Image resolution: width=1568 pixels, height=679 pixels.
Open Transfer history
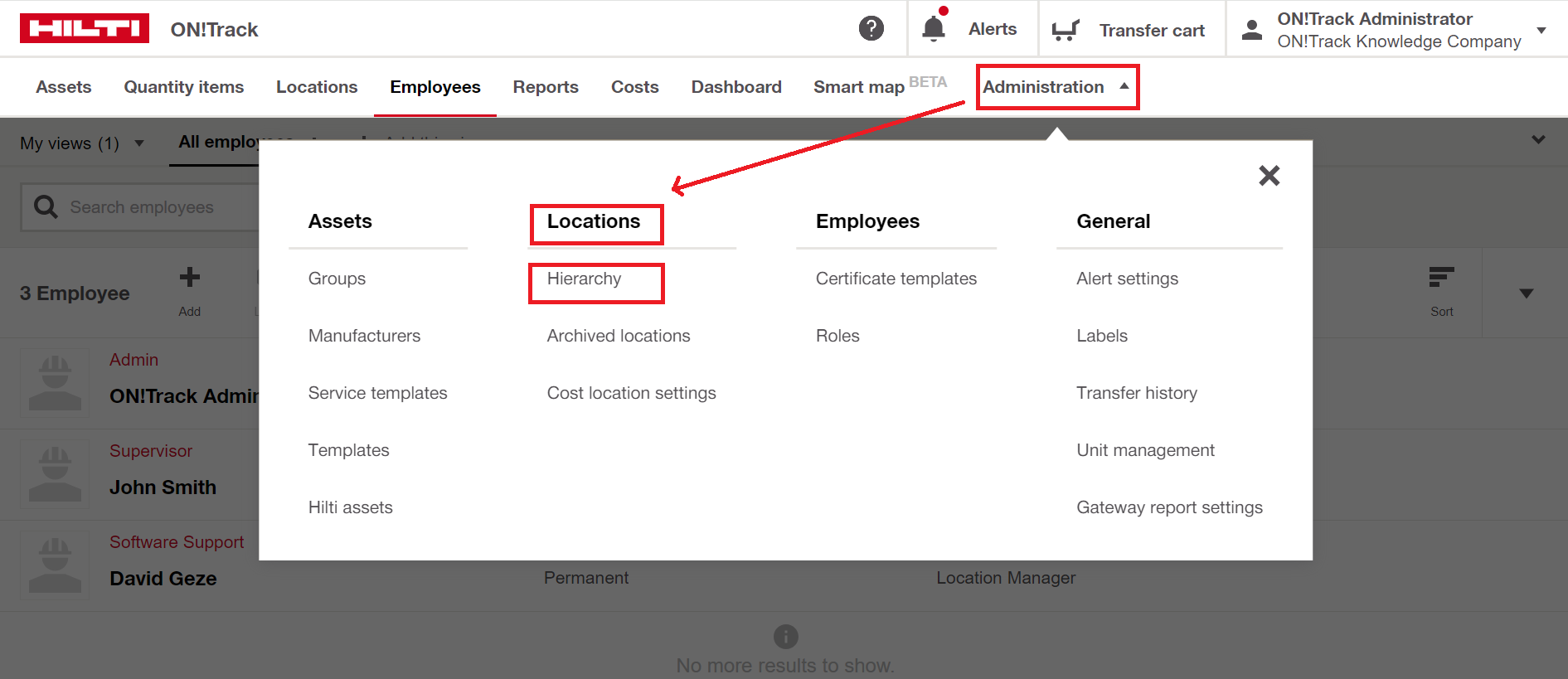tap(1137, 393)
